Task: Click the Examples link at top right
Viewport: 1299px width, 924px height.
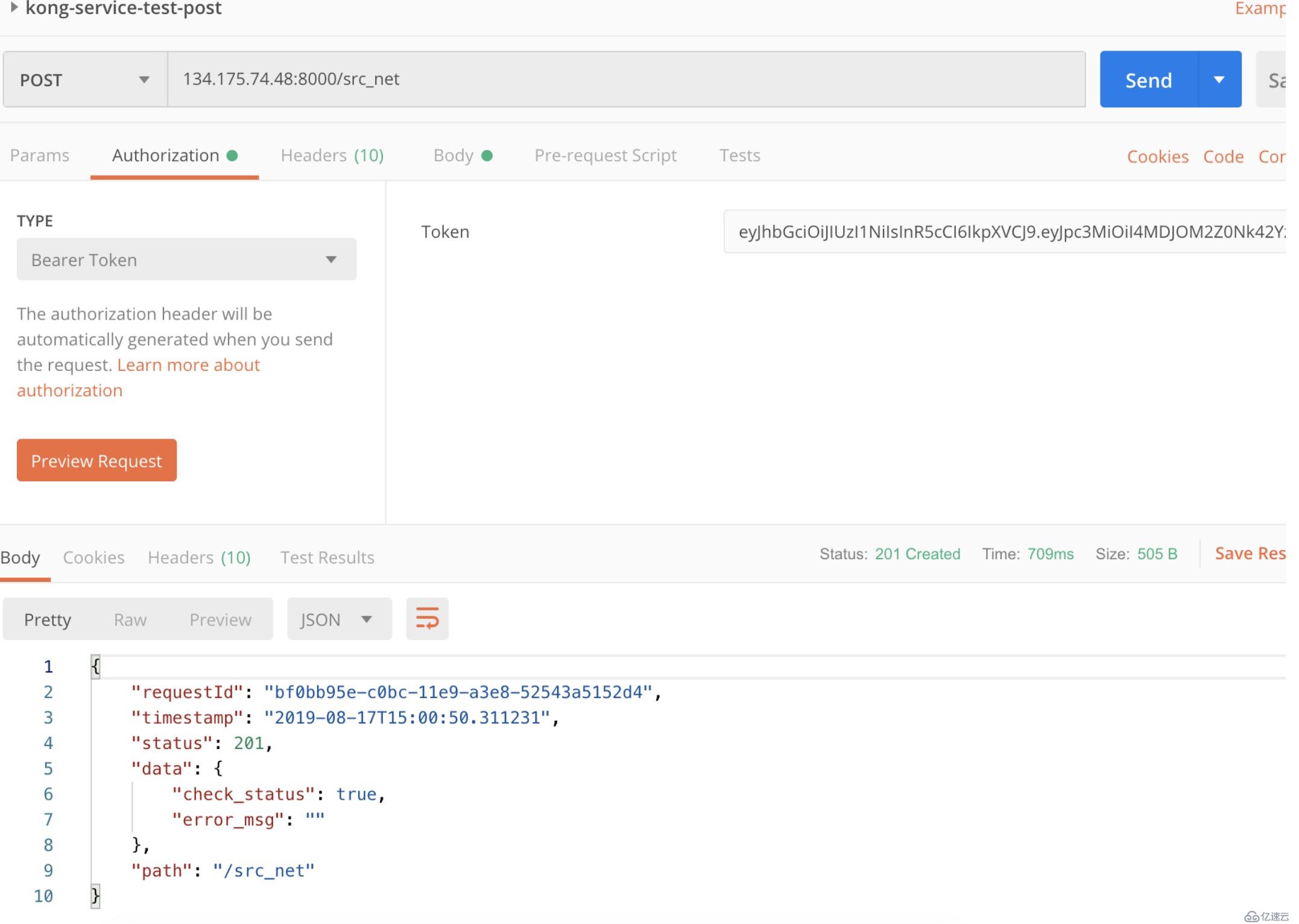Action: pos(1260,8)
